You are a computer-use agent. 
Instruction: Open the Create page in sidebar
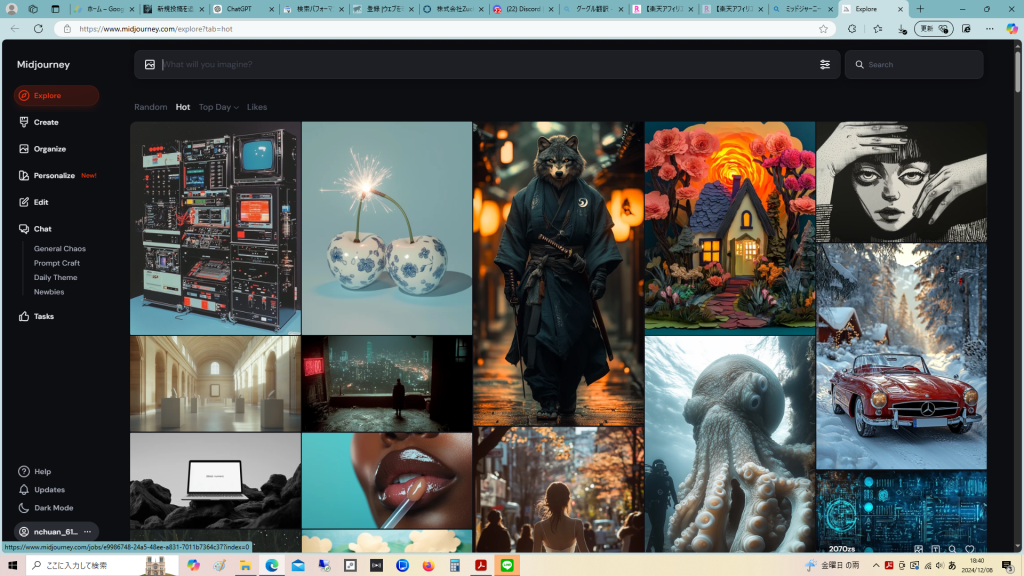coord(45,122)
